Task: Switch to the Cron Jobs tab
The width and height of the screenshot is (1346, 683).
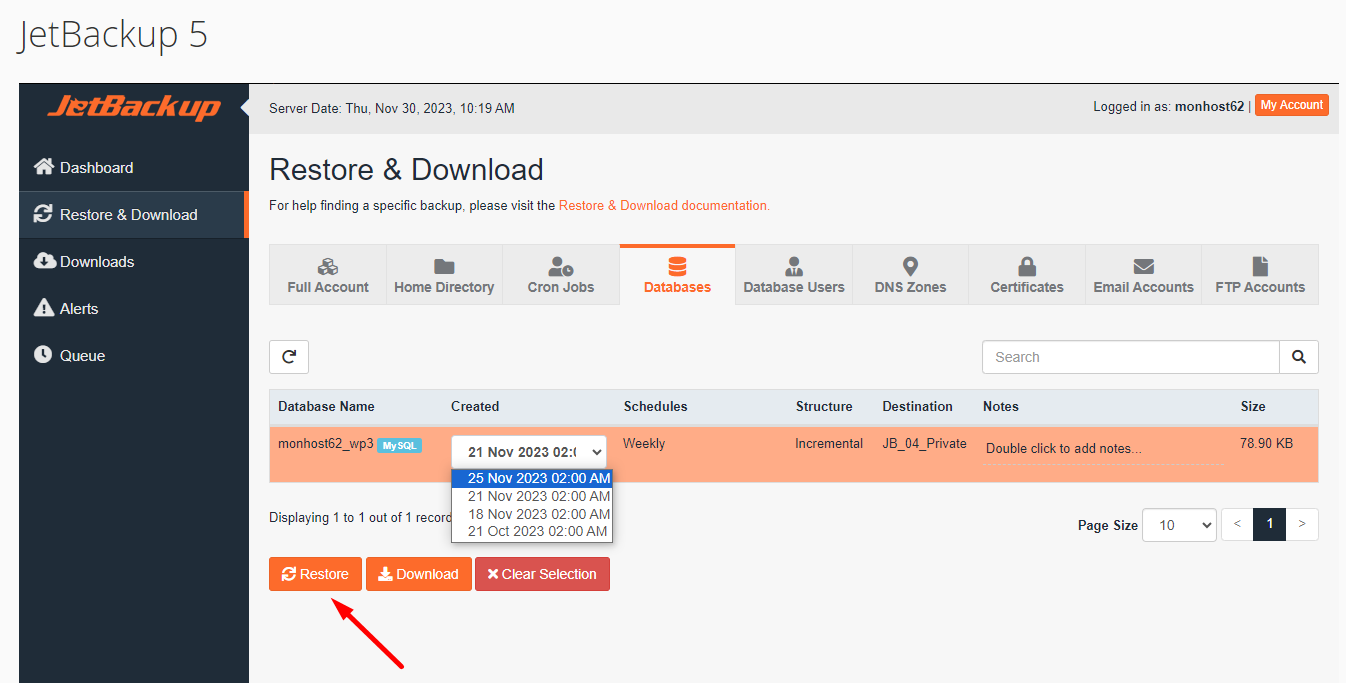Action: coord(561,275)
